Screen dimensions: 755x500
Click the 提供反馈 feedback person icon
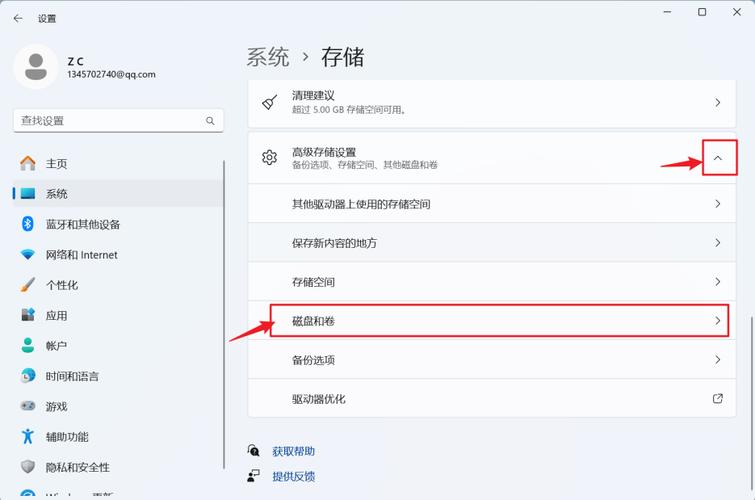(x=253, y=476)
